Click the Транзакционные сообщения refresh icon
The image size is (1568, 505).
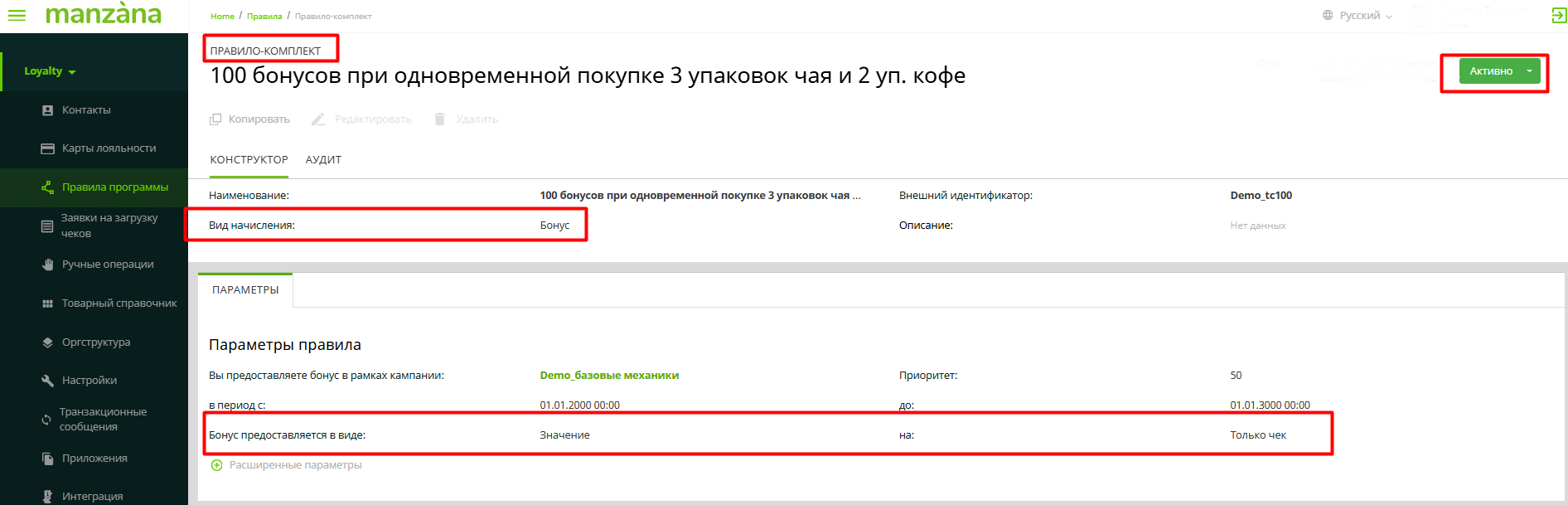[x=46, y=420]
